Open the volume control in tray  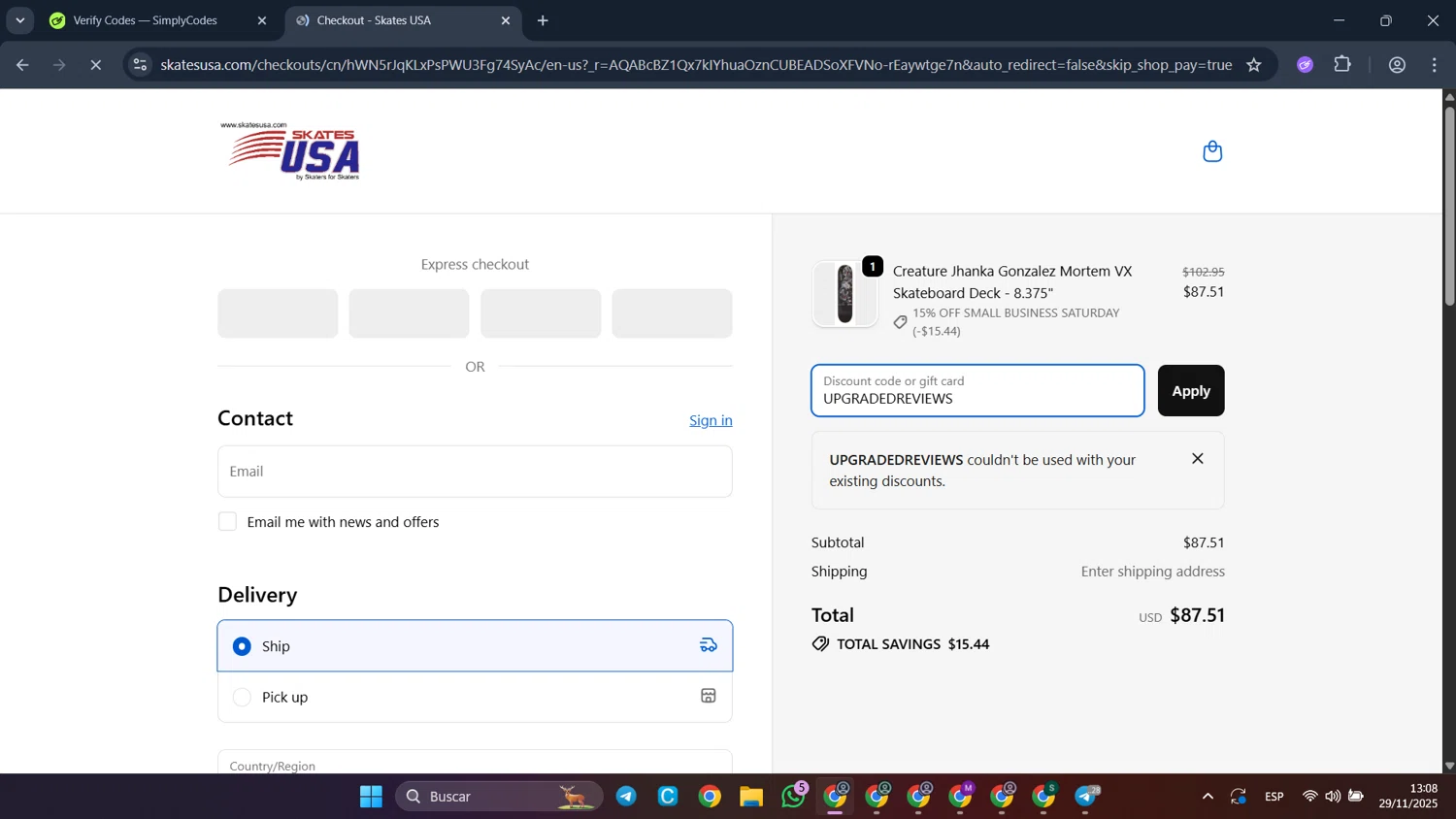[1333, 797]
